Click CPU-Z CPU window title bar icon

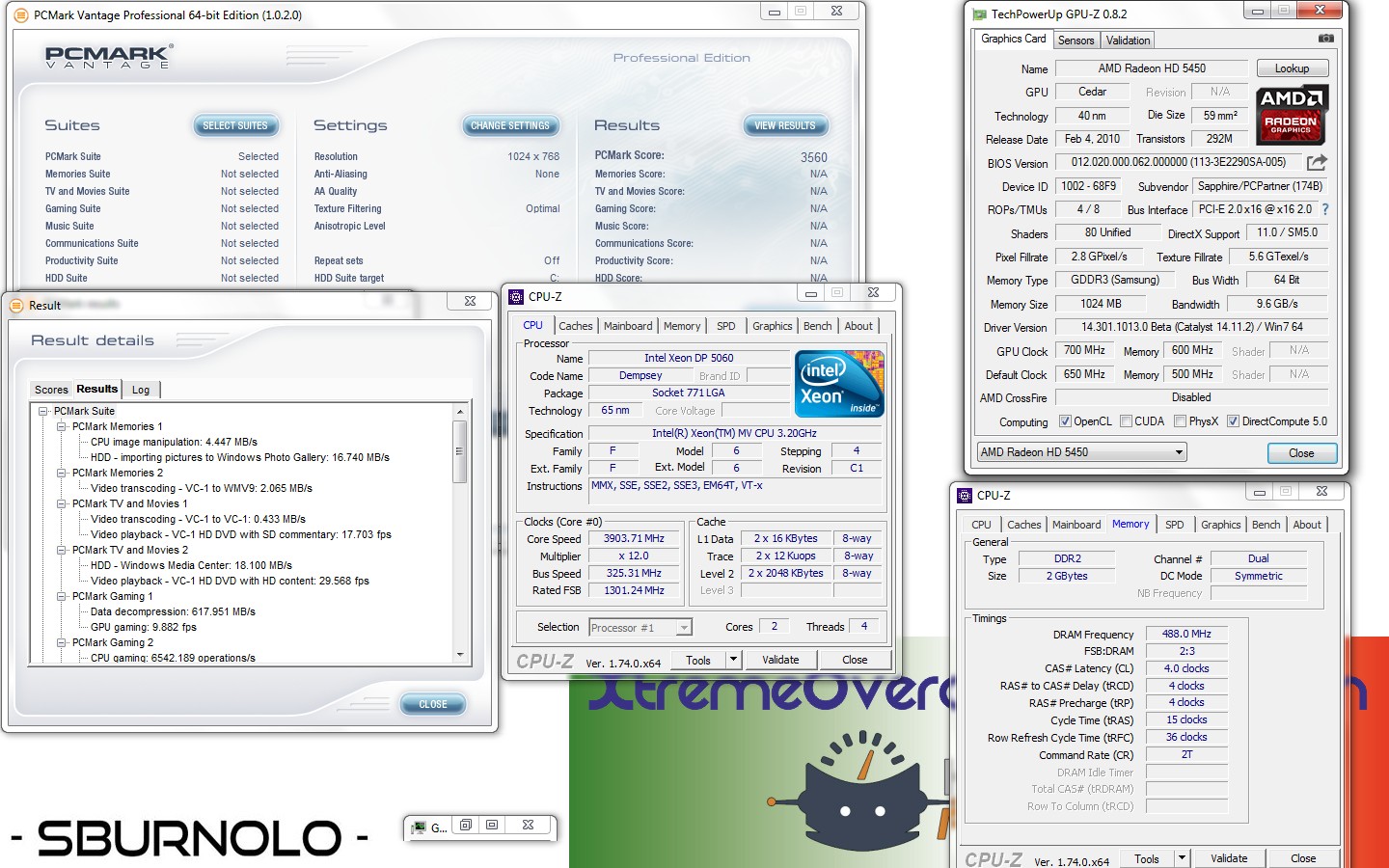point(516,296)
